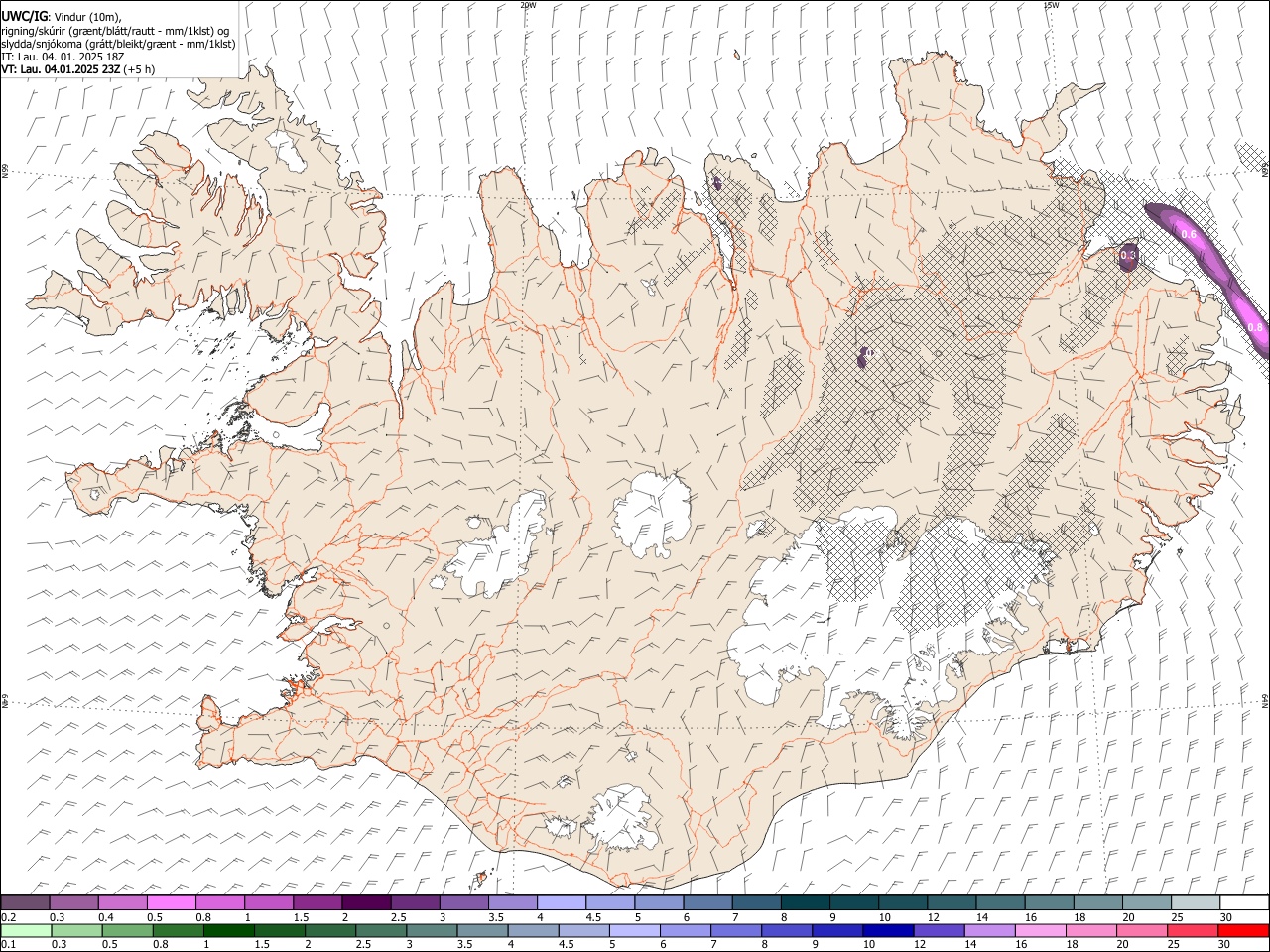Click the bright pink top-row swatch labeled 0.5

[171, 902]
